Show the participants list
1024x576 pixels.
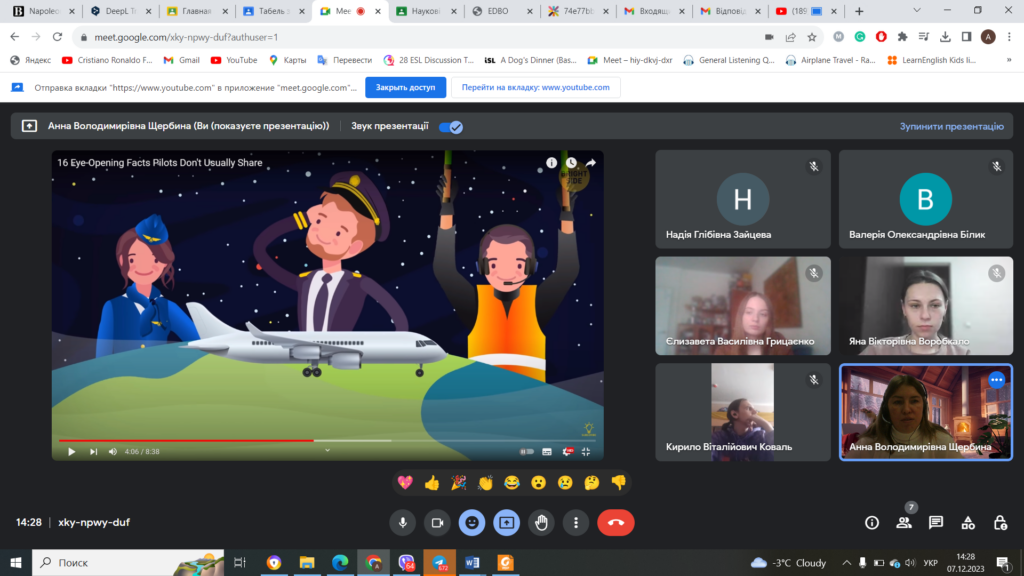904,522
